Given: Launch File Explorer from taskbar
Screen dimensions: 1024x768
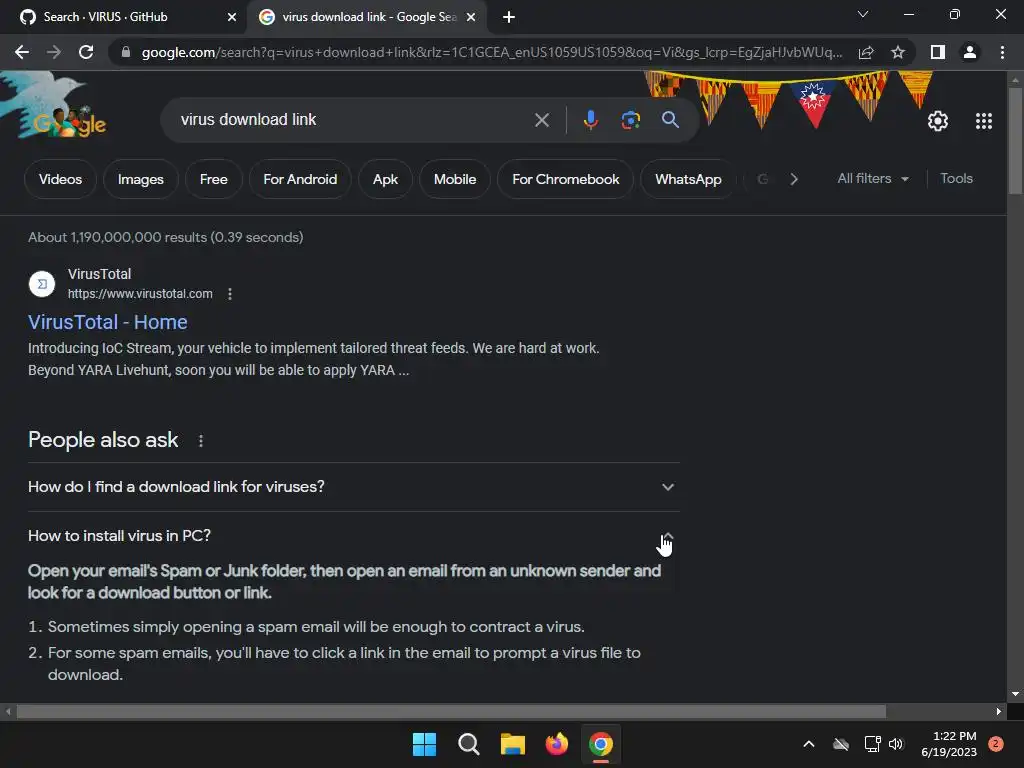Looking at the screenshot, I should click(513, 744).
